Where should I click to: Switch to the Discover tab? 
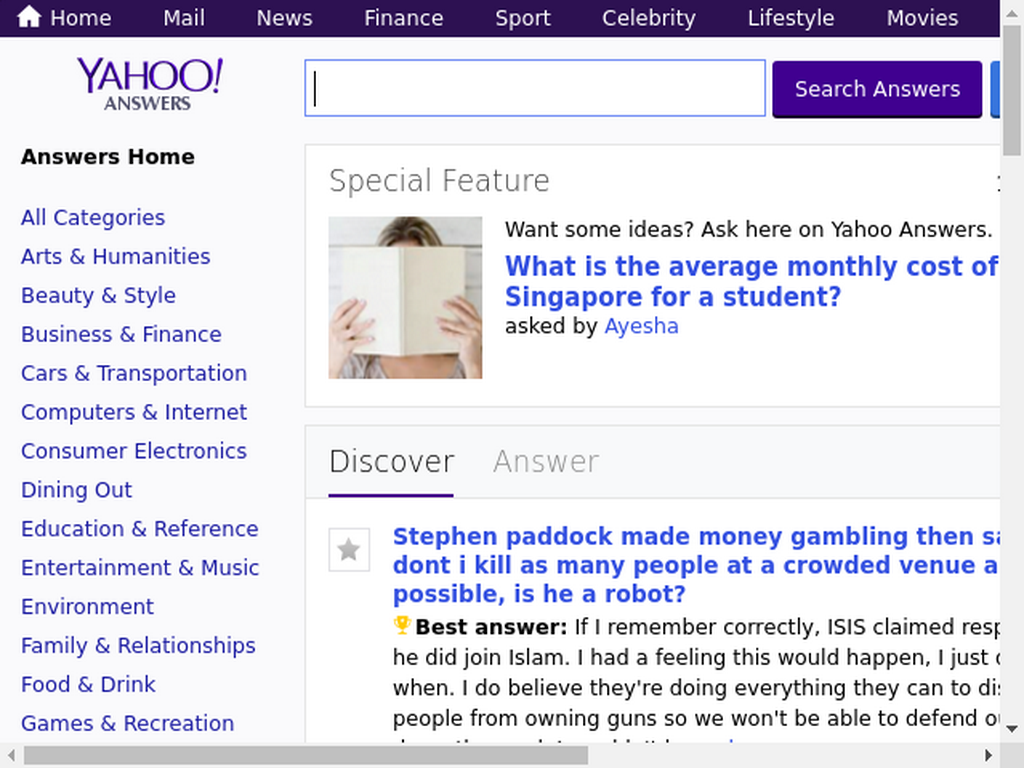391,462
